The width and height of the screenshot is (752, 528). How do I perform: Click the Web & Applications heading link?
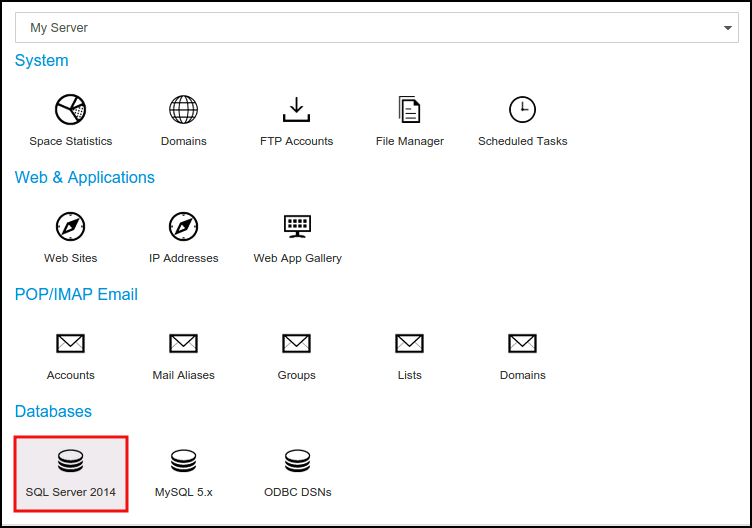[85, 178]
